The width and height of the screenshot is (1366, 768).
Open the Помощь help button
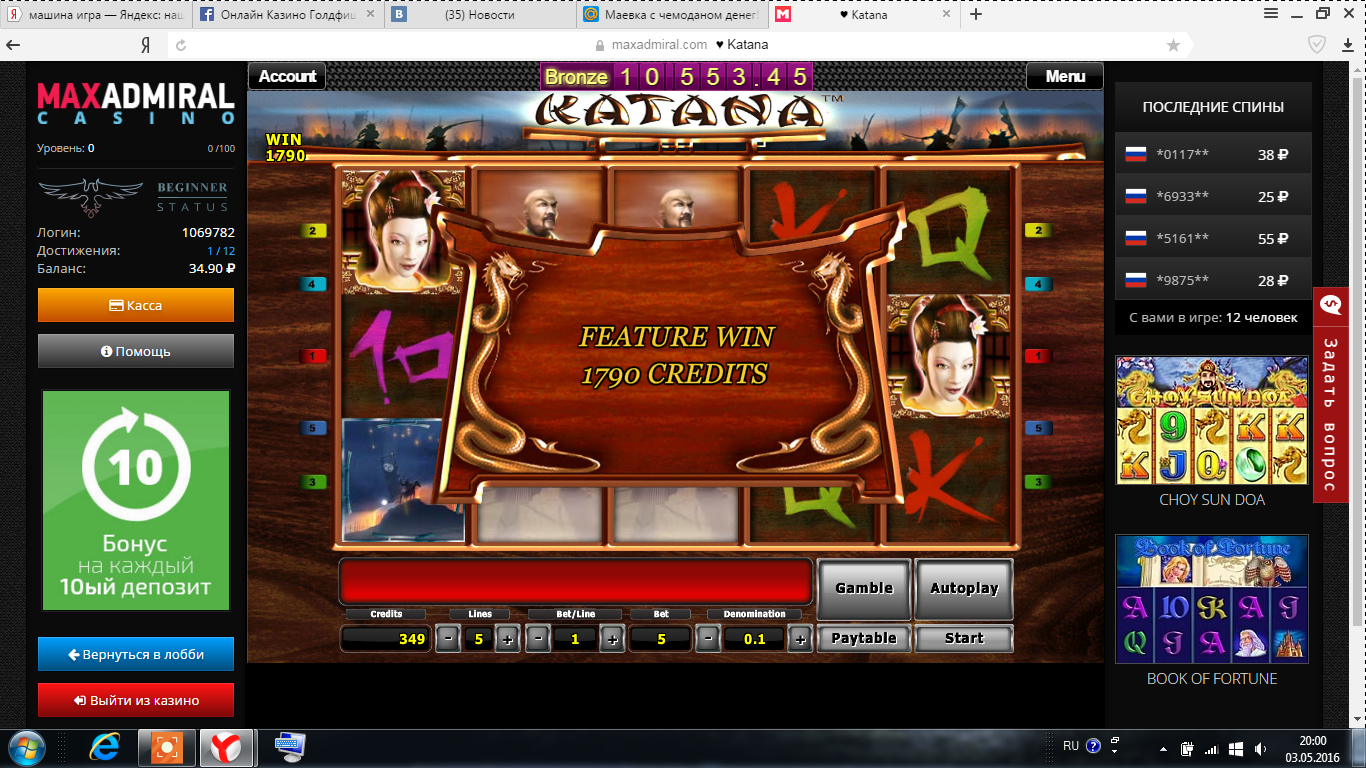click(x=136, y=351)
